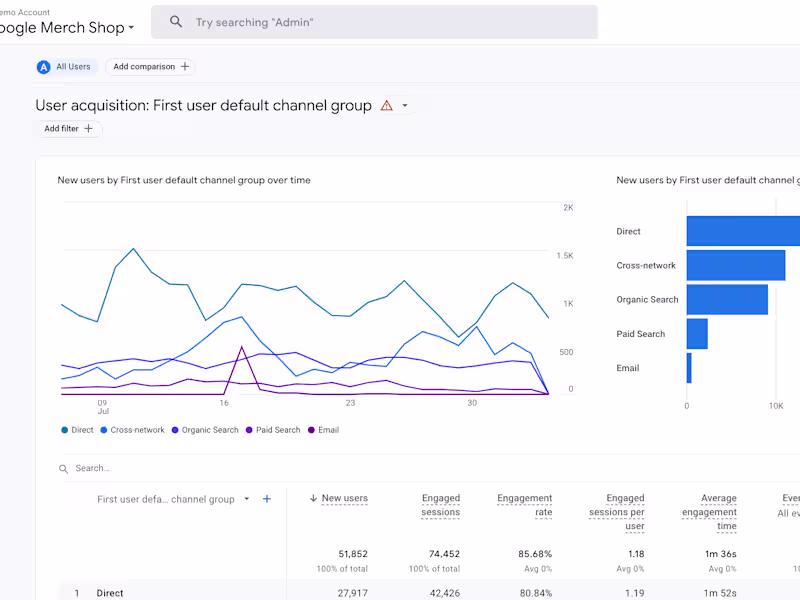The height and width of the screenshot is (600, 800).
Task: Click the Organic Search legend label
Action: 205,430
